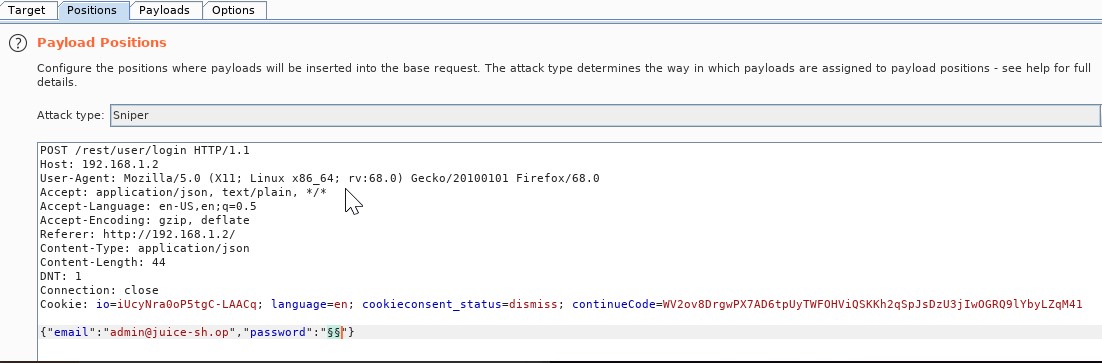Click the continueCode cookie value
Image resolution: width=1102 pixels, height=363 pixels.
pyautogui.click(x=873, y=304)
